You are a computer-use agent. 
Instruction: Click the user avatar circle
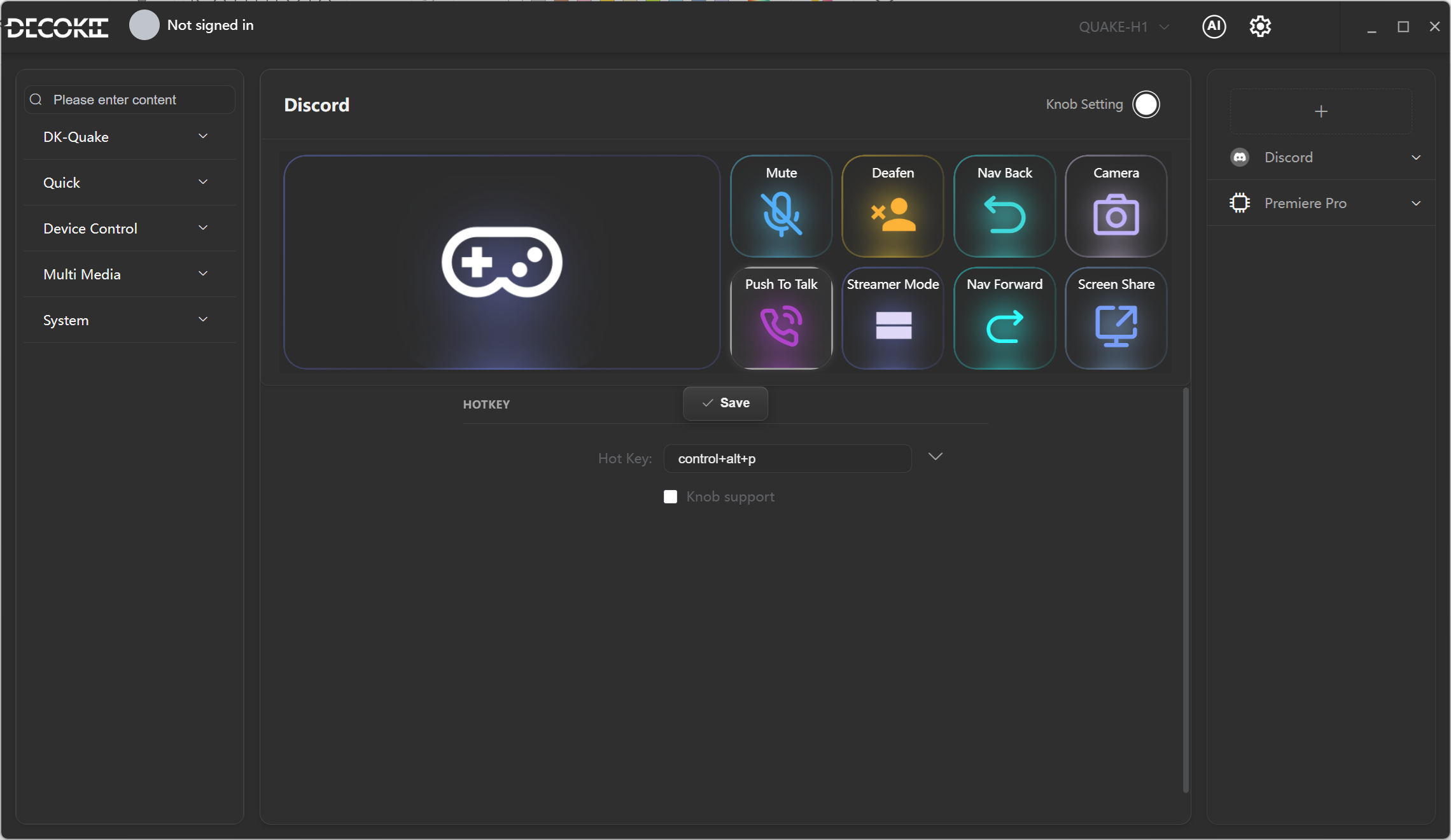pos(144,25)
